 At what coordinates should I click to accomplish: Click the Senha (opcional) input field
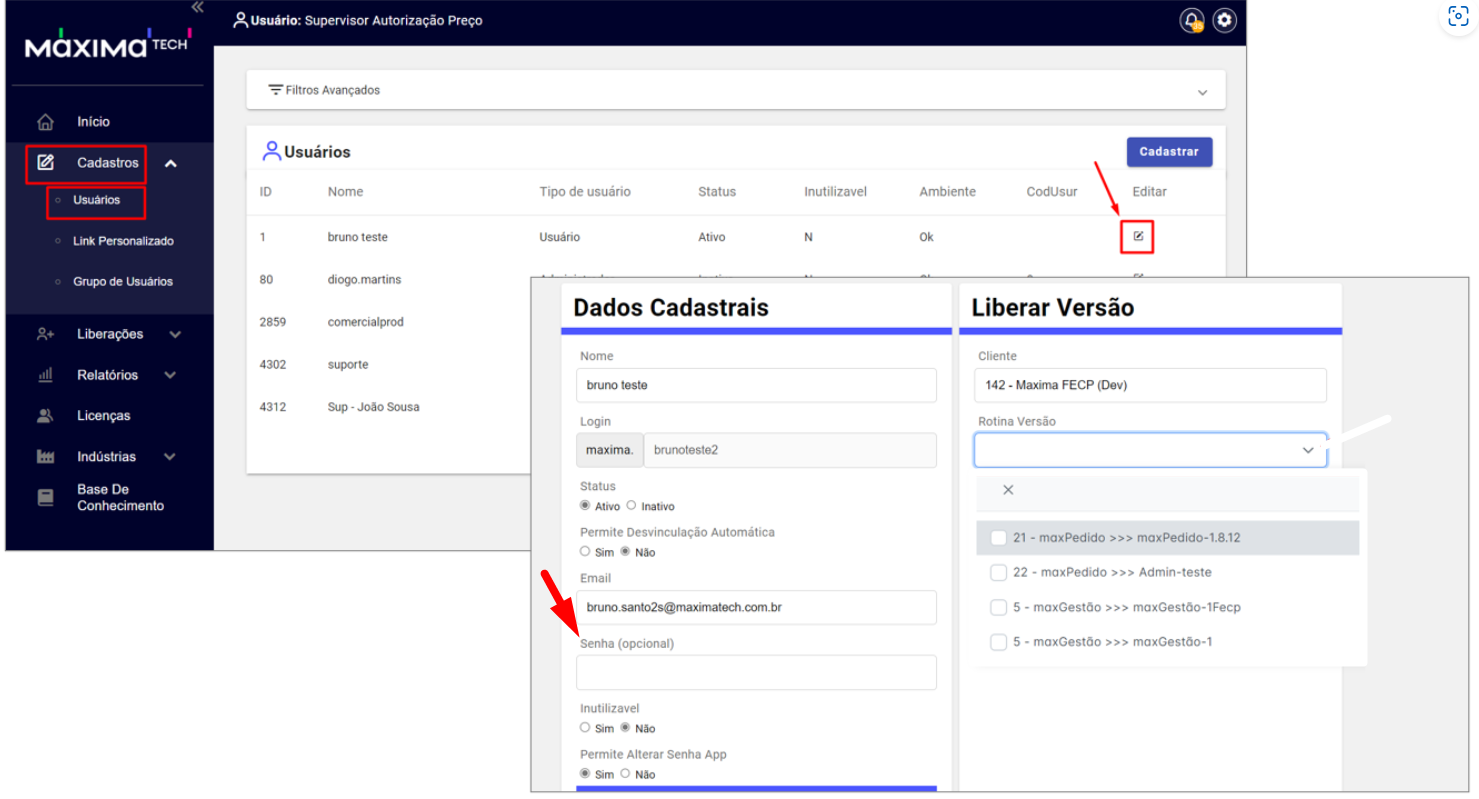click(x=756, y=673)
